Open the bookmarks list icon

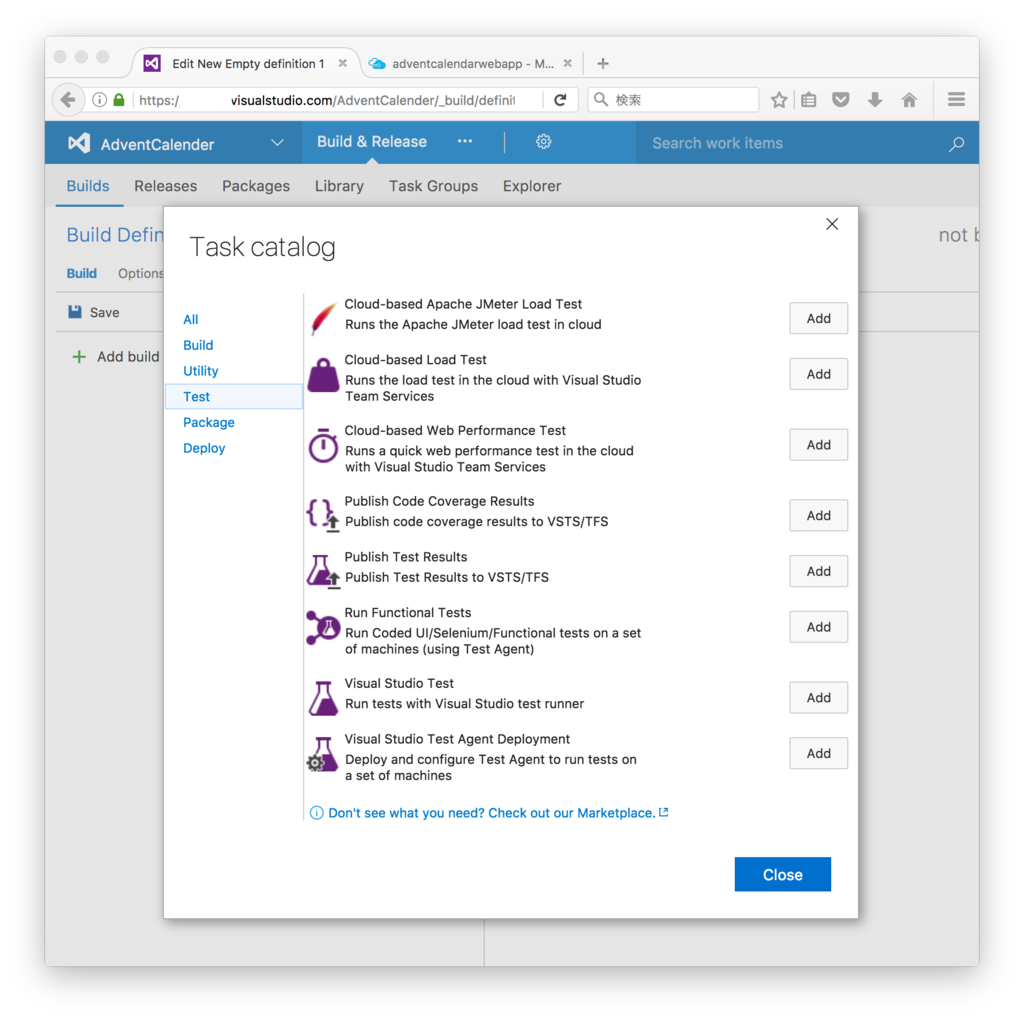(x=808, y=100)
